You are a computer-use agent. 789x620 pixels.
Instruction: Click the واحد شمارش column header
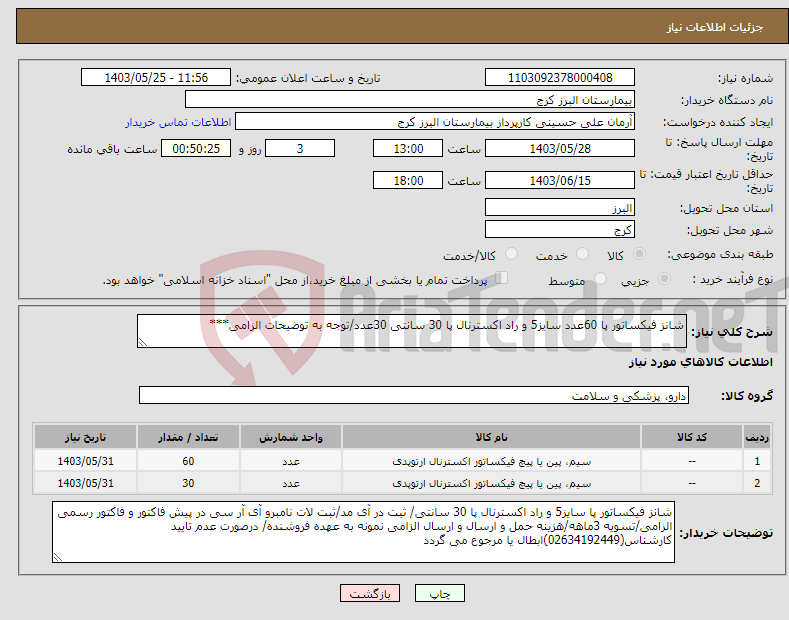tap(291, 437)
